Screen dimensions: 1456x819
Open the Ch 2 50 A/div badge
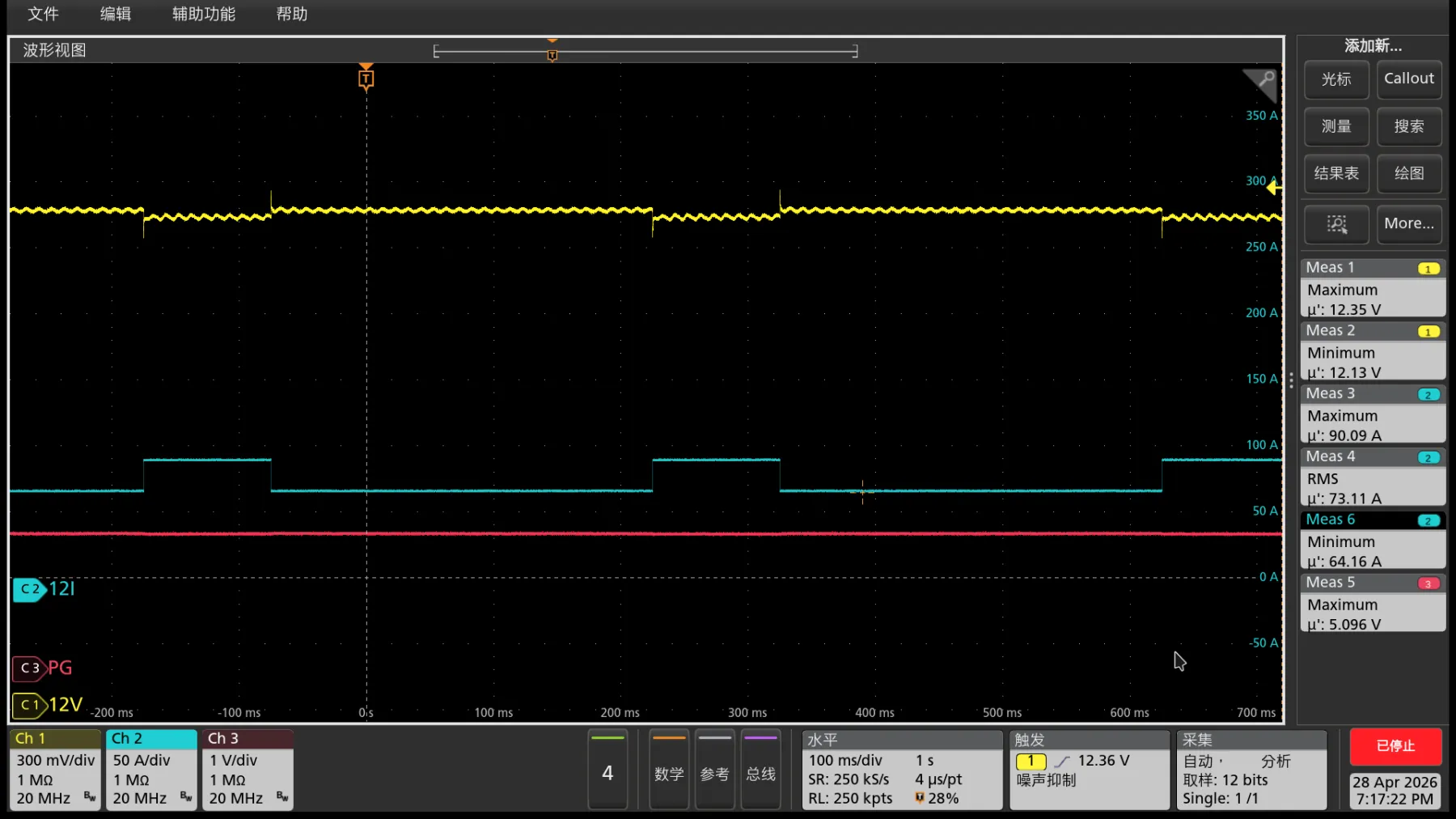point(151,770)
